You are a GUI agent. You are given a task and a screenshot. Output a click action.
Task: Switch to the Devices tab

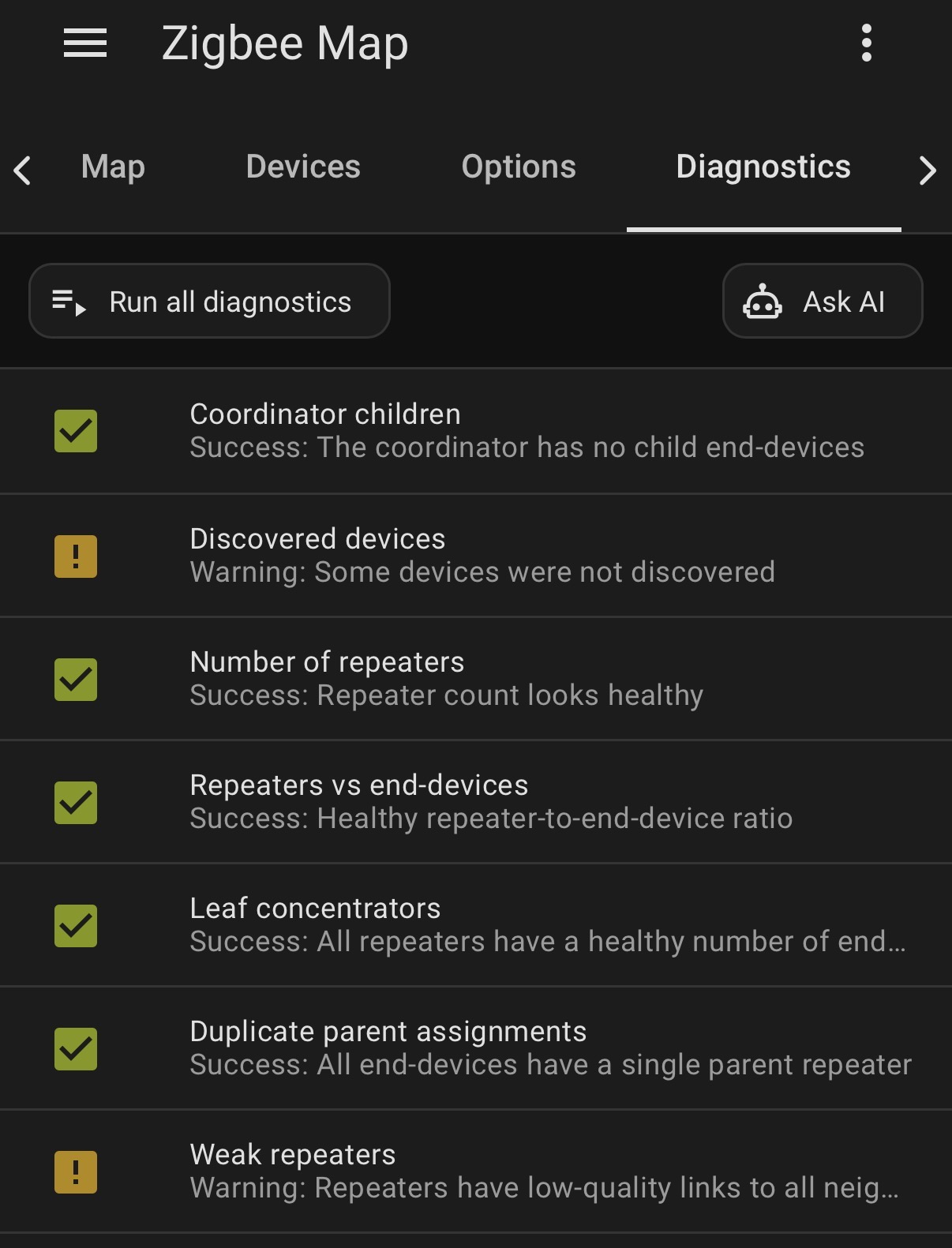303,167
